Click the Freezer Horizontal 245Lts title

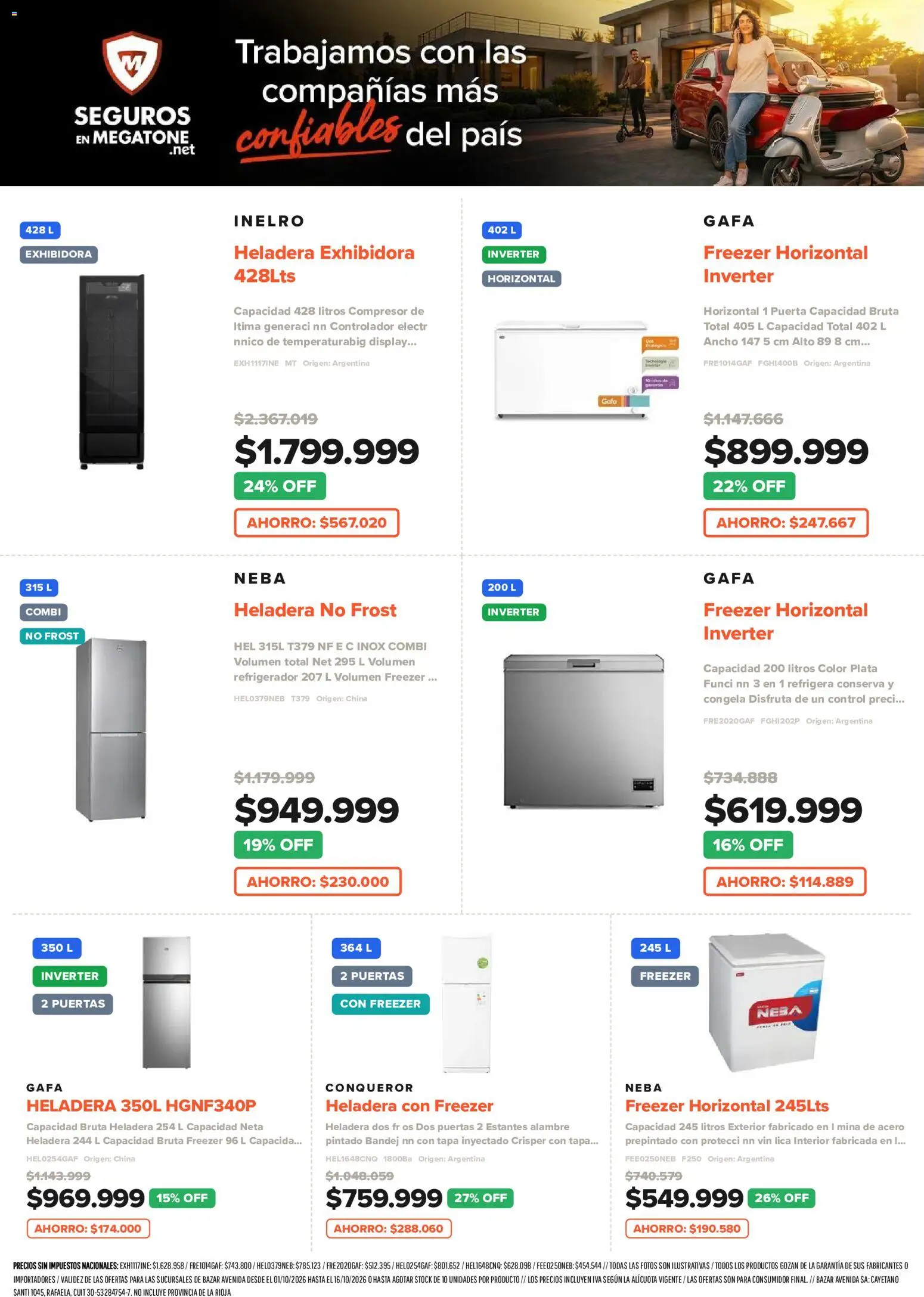727,1106
